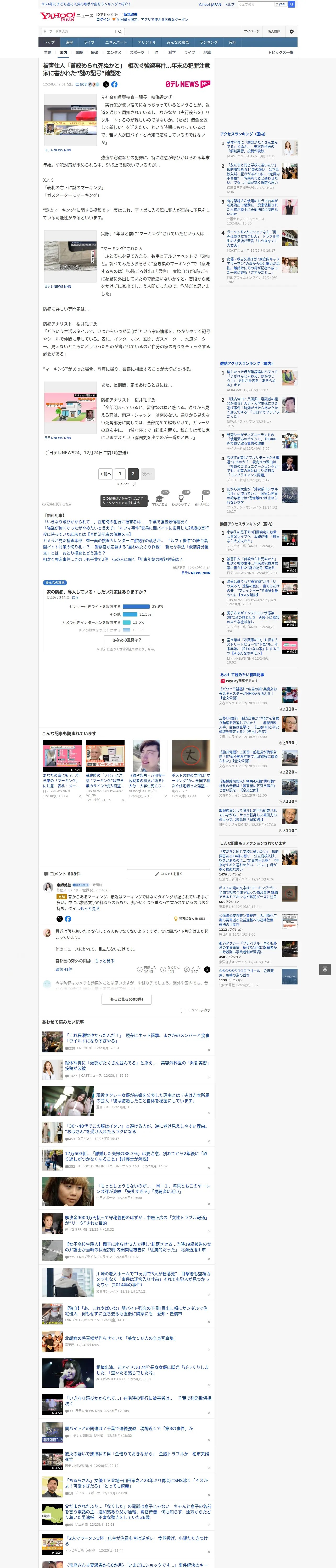Open the IT category

coord(156,52)
